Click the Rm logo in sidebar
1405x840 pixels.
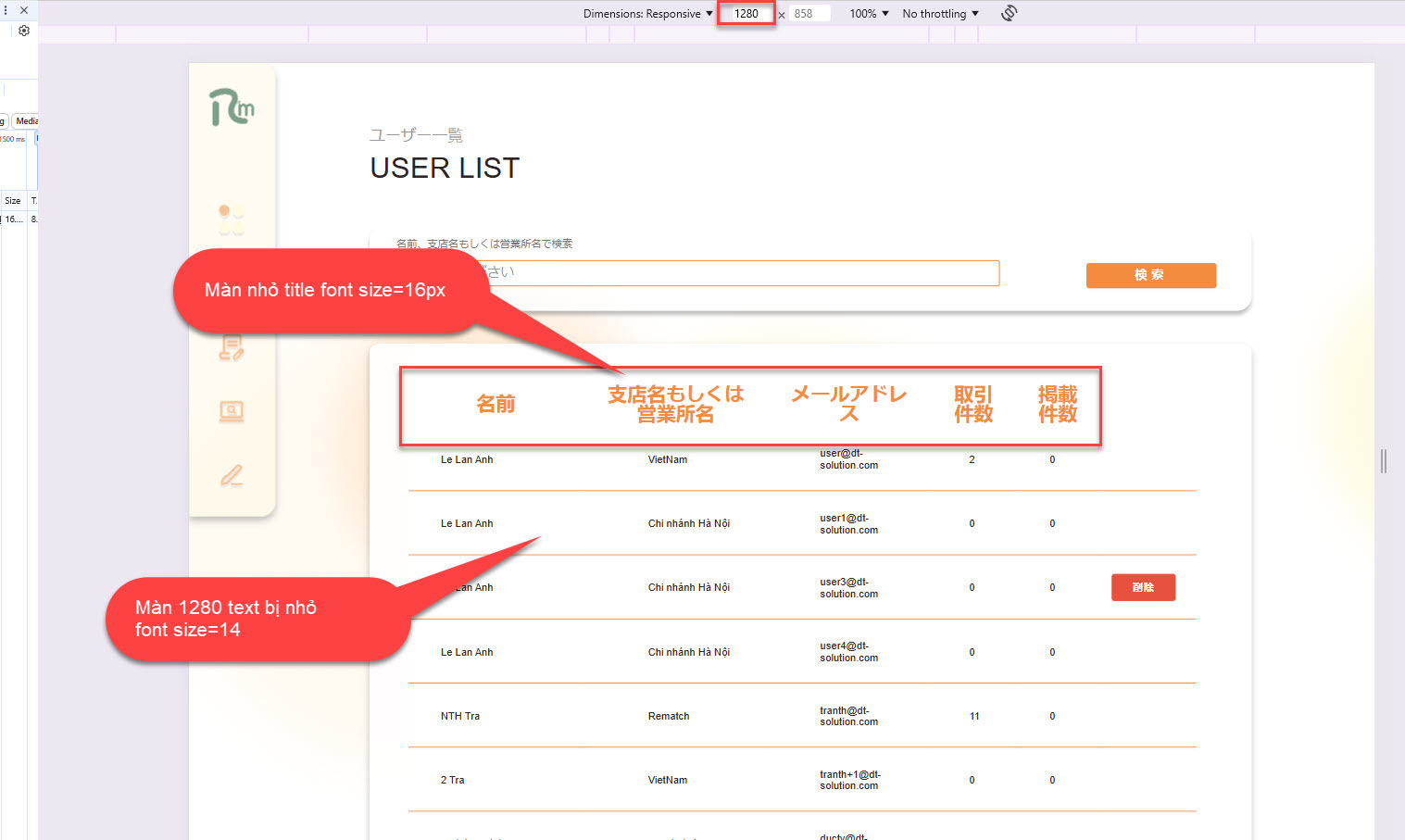pos(231,107)
